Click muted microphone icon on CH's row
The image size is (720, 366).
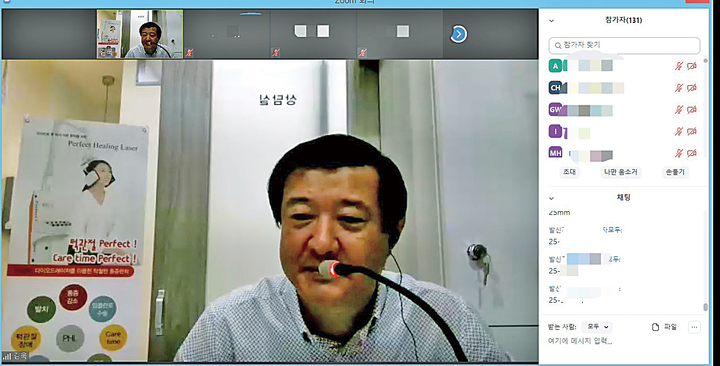pos(679,88)
